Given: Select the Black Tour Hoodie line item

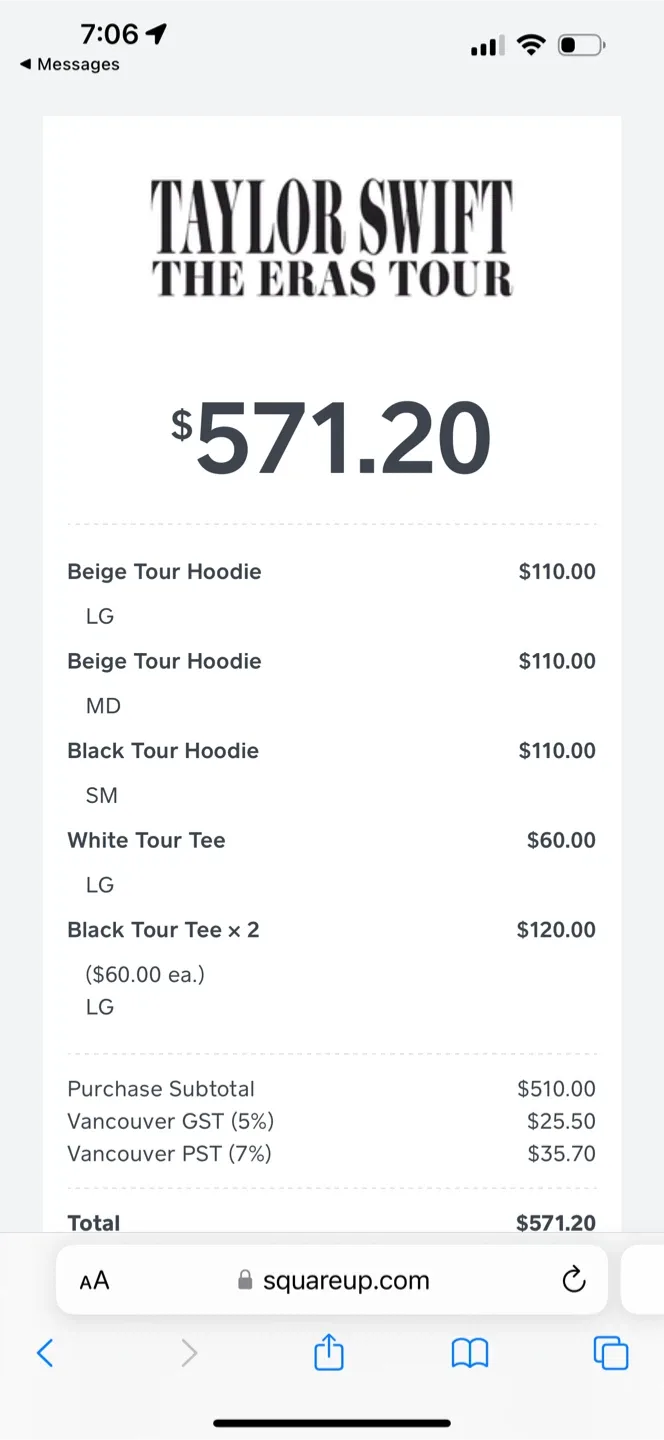Looking at the screenshot, I should (163, 751).
